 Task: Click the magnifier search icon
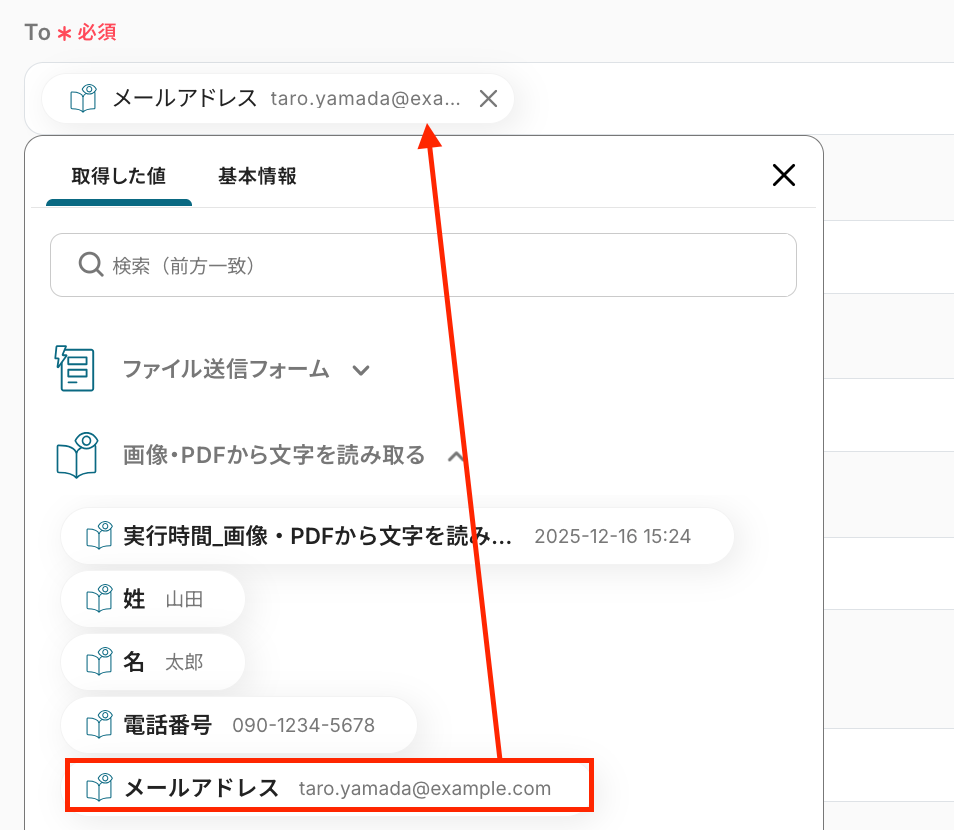(x=91, y=265)
